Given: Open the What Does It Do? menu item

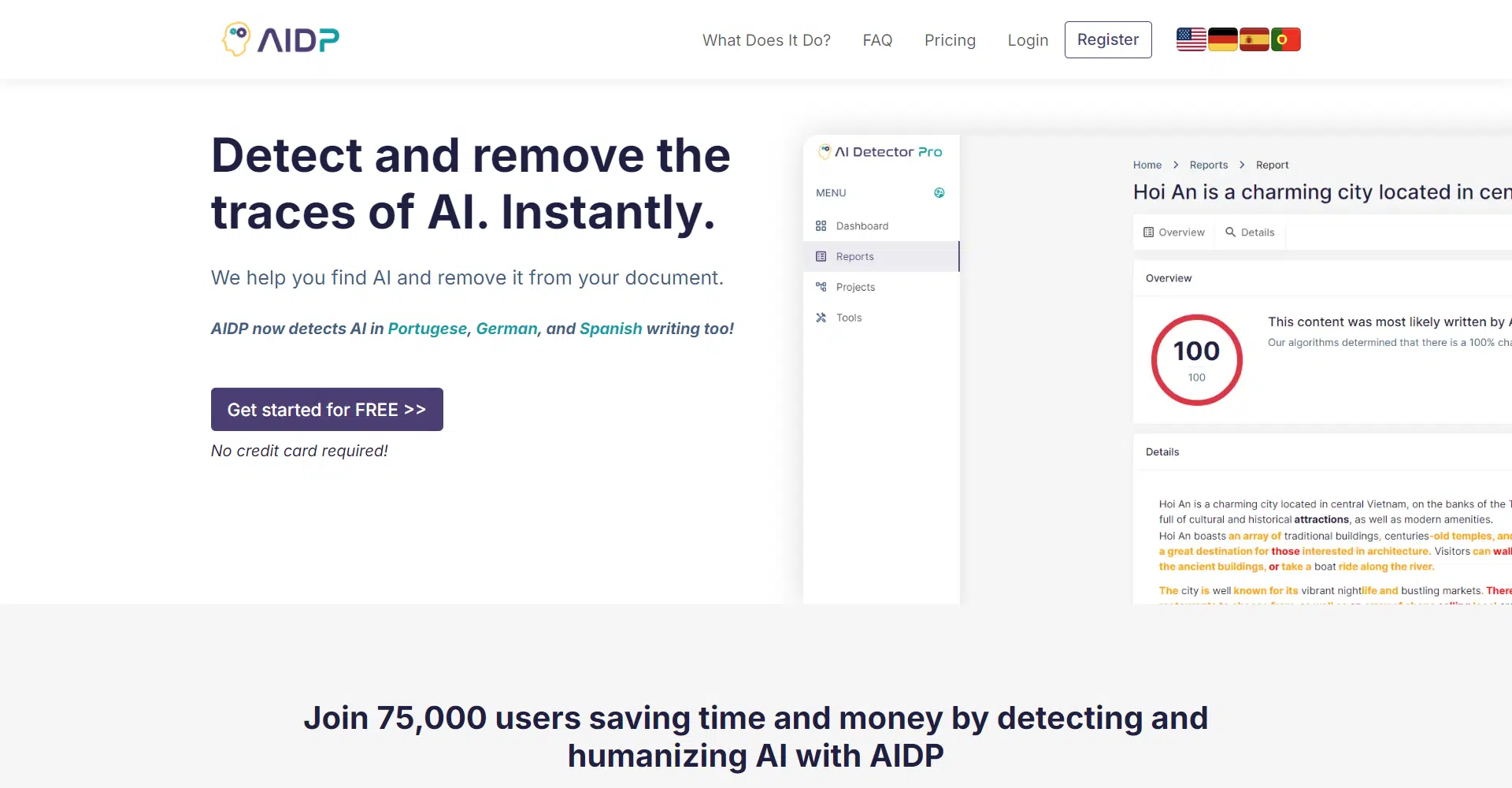Looking at the screenshot, I should (x=766, y=40).
